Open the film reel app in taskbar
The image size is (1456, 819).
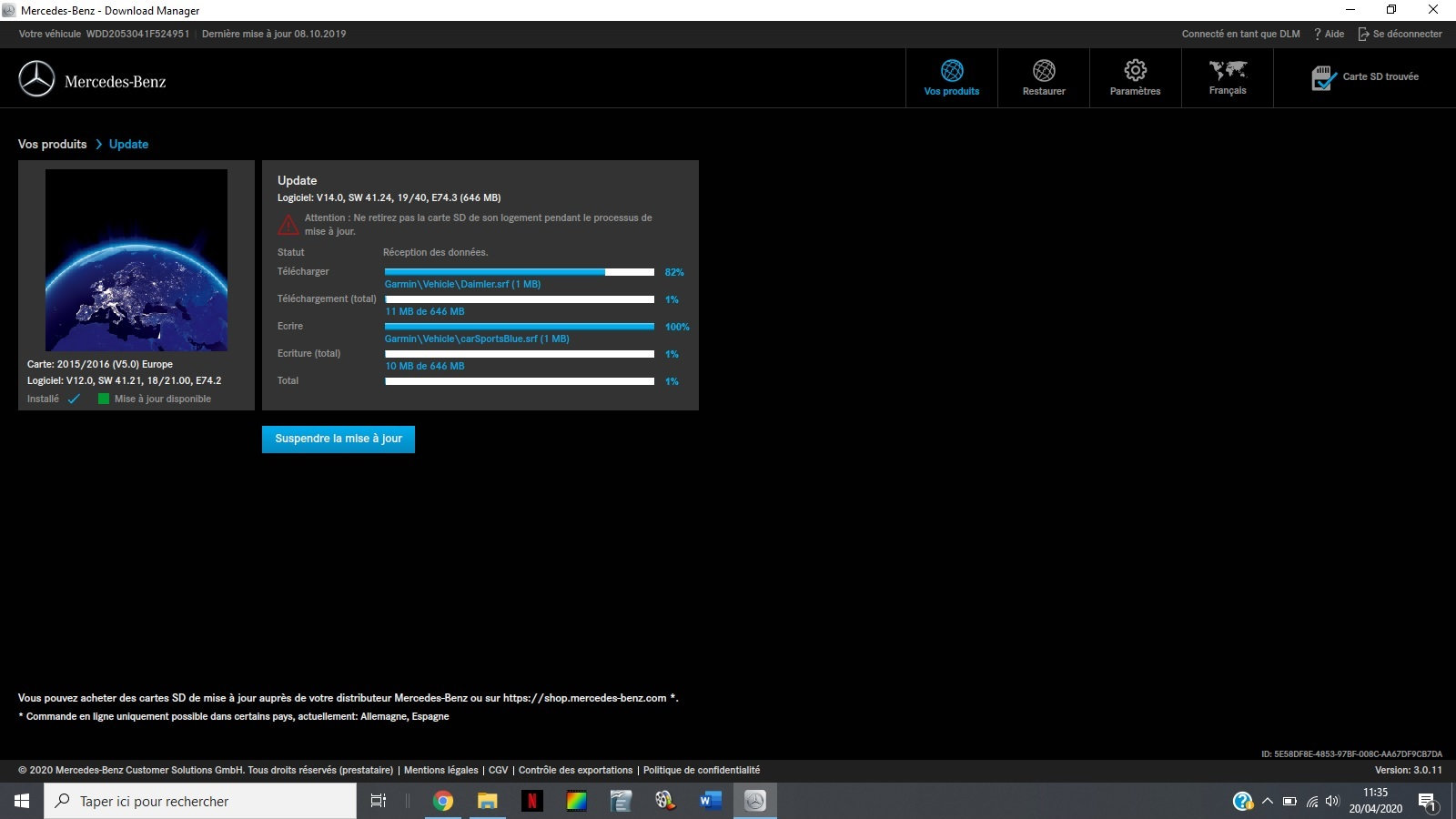(666, 801)
